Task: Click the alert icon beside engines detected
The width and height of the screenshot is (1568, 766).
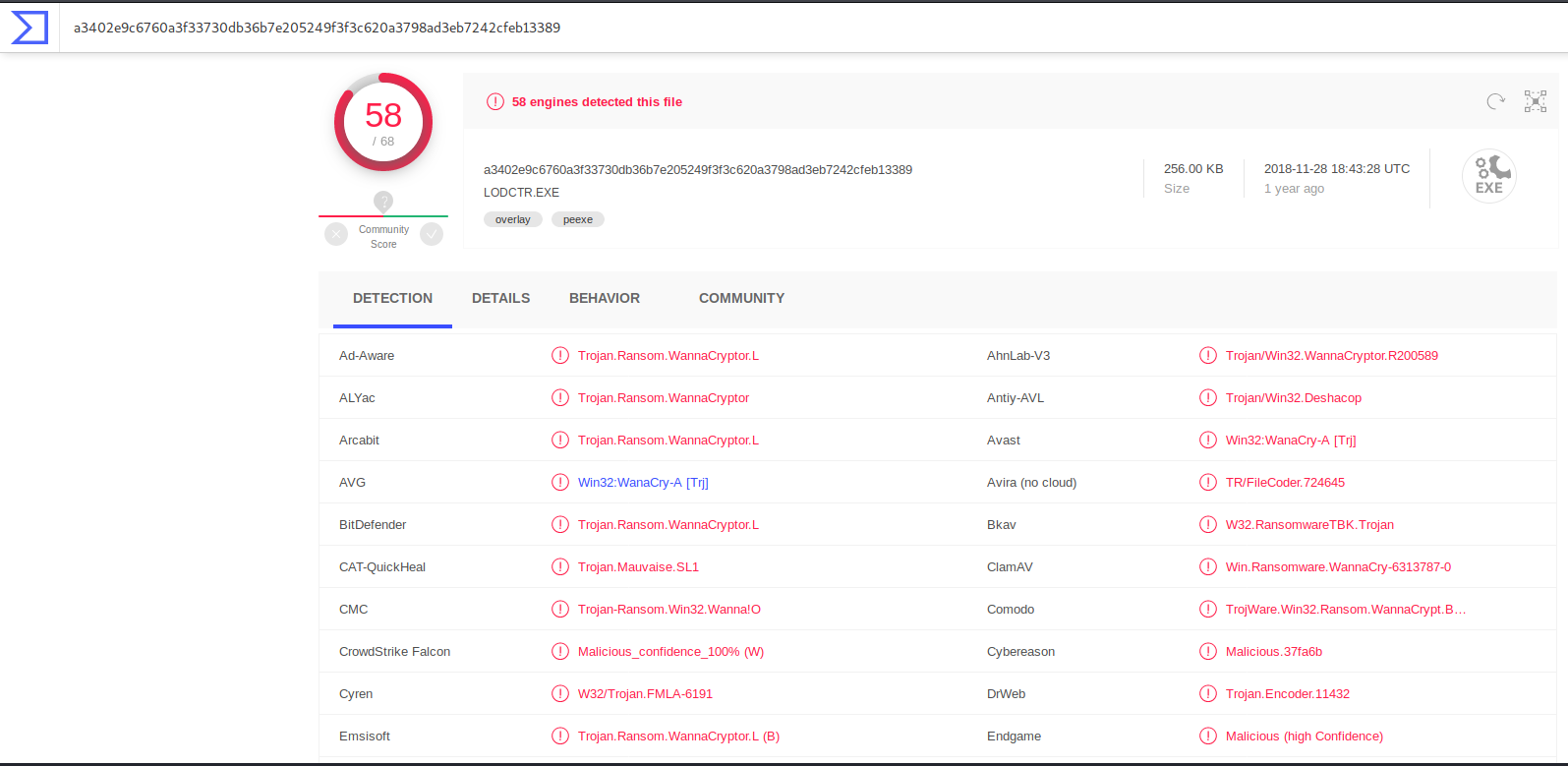Action: pos(495,101)
